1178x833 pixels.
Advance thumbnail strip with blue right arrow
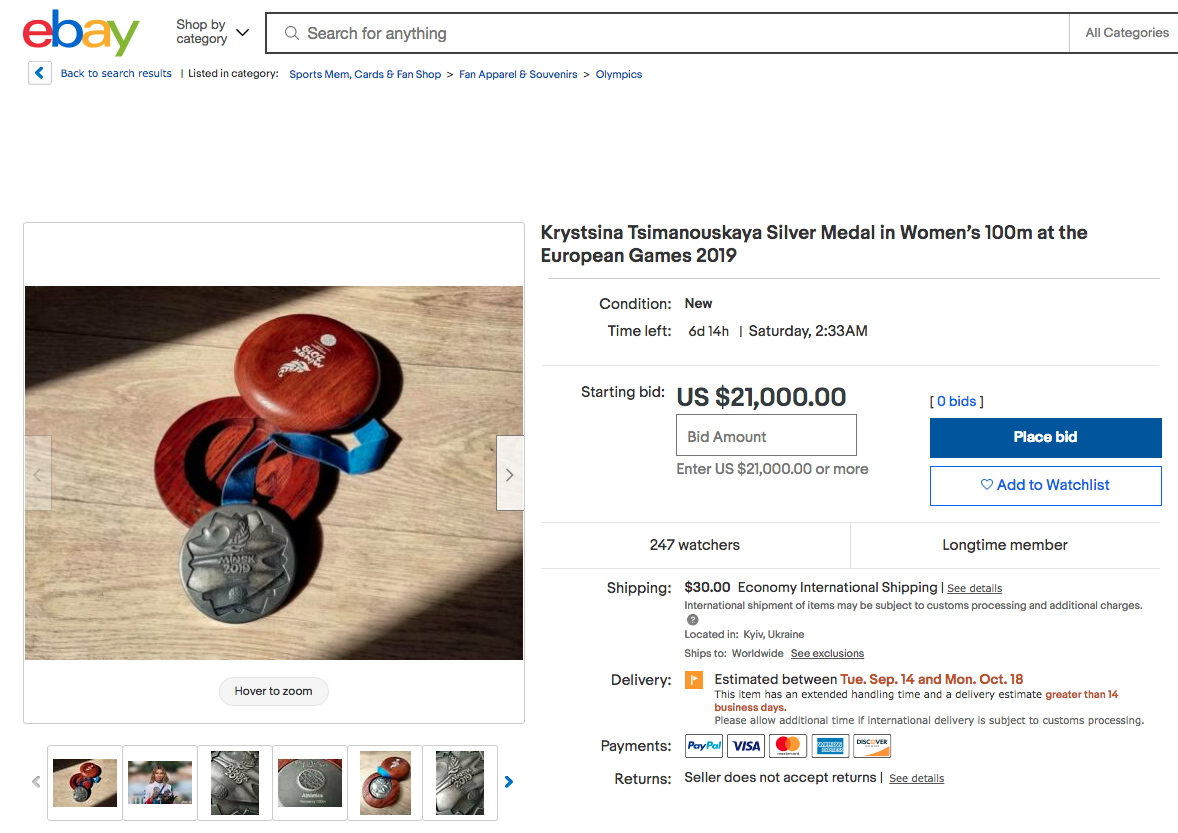[509, 782]
